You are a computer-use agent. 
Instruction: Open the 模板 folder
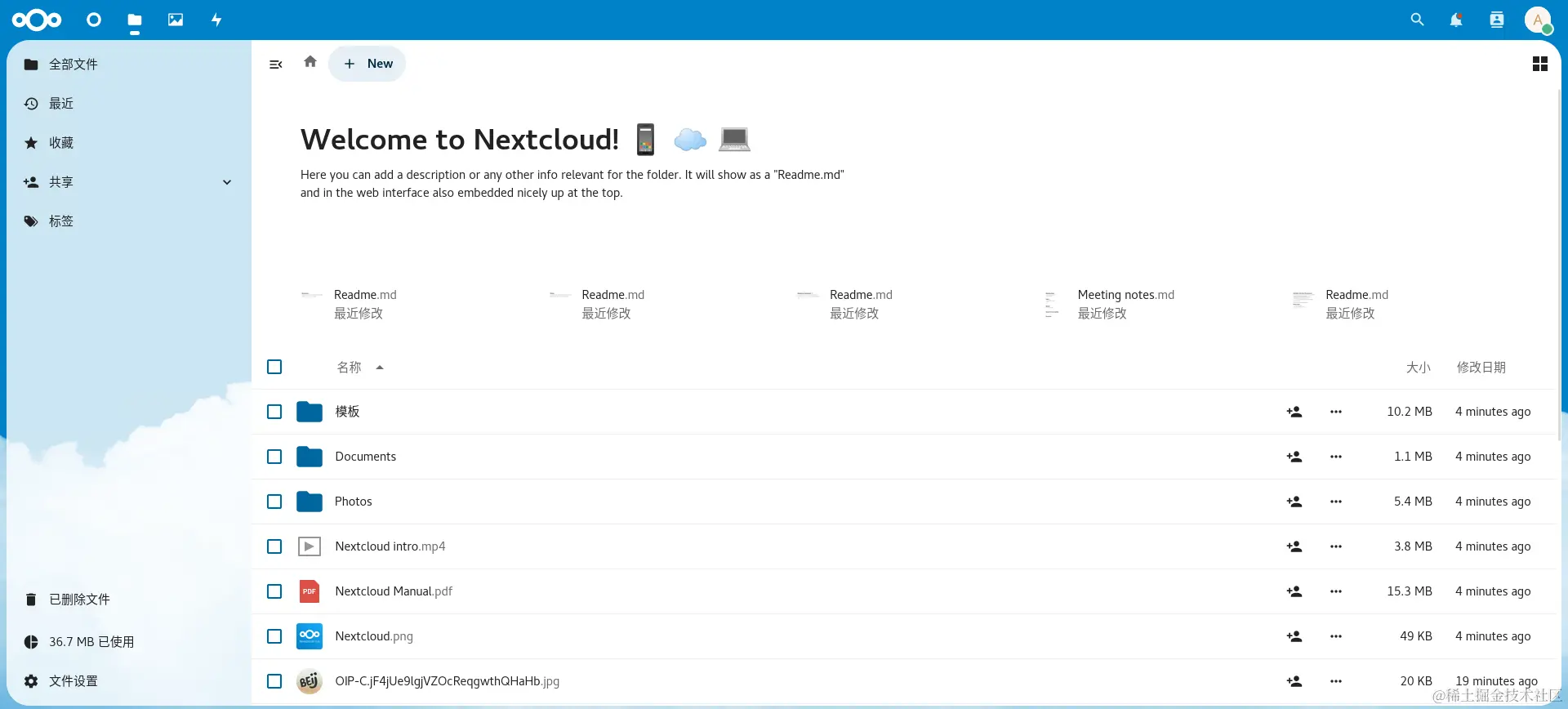click(x=347, y=412)
